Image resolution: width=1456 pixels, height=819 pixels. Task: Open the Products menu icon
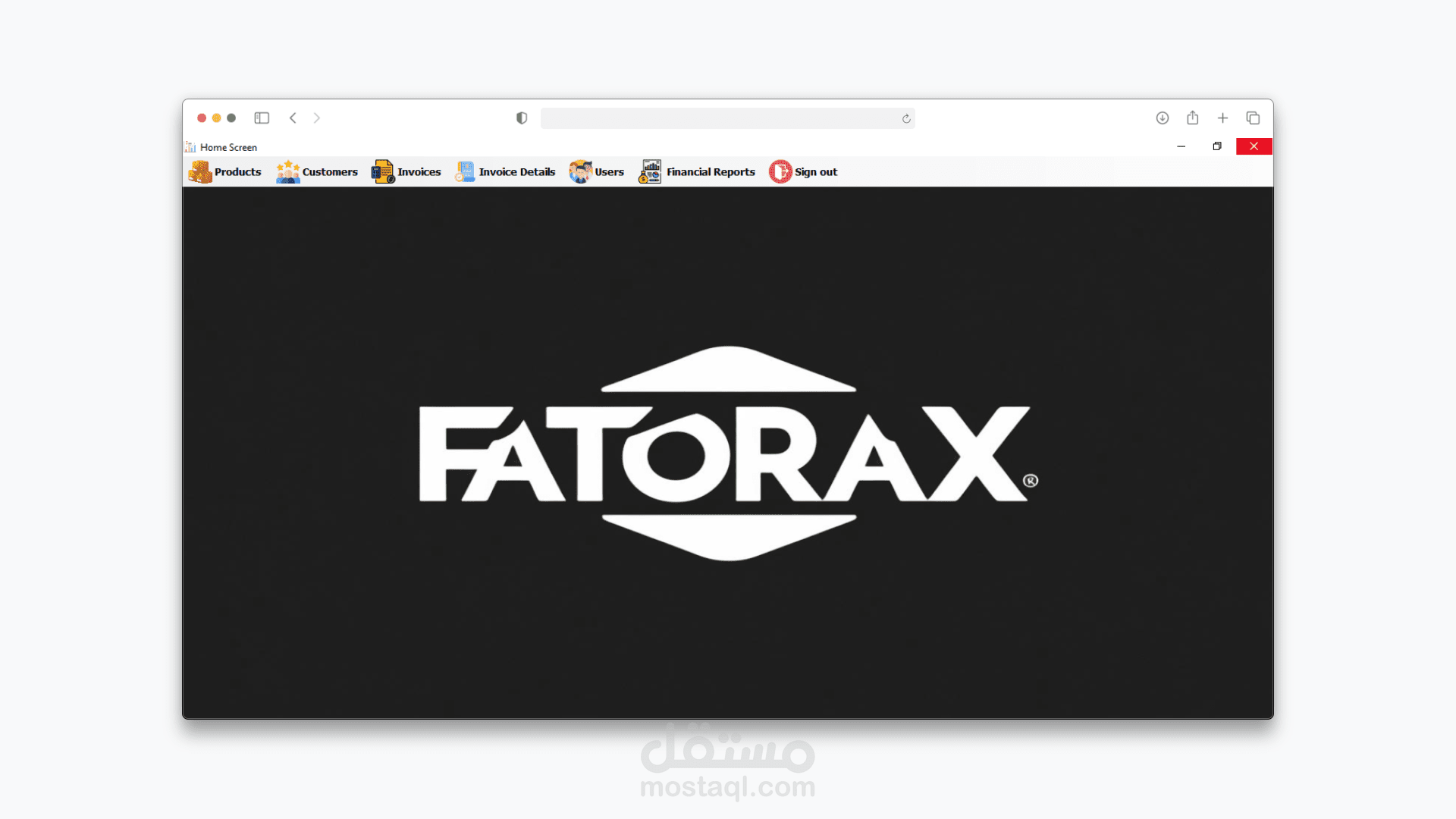[200, 172]
